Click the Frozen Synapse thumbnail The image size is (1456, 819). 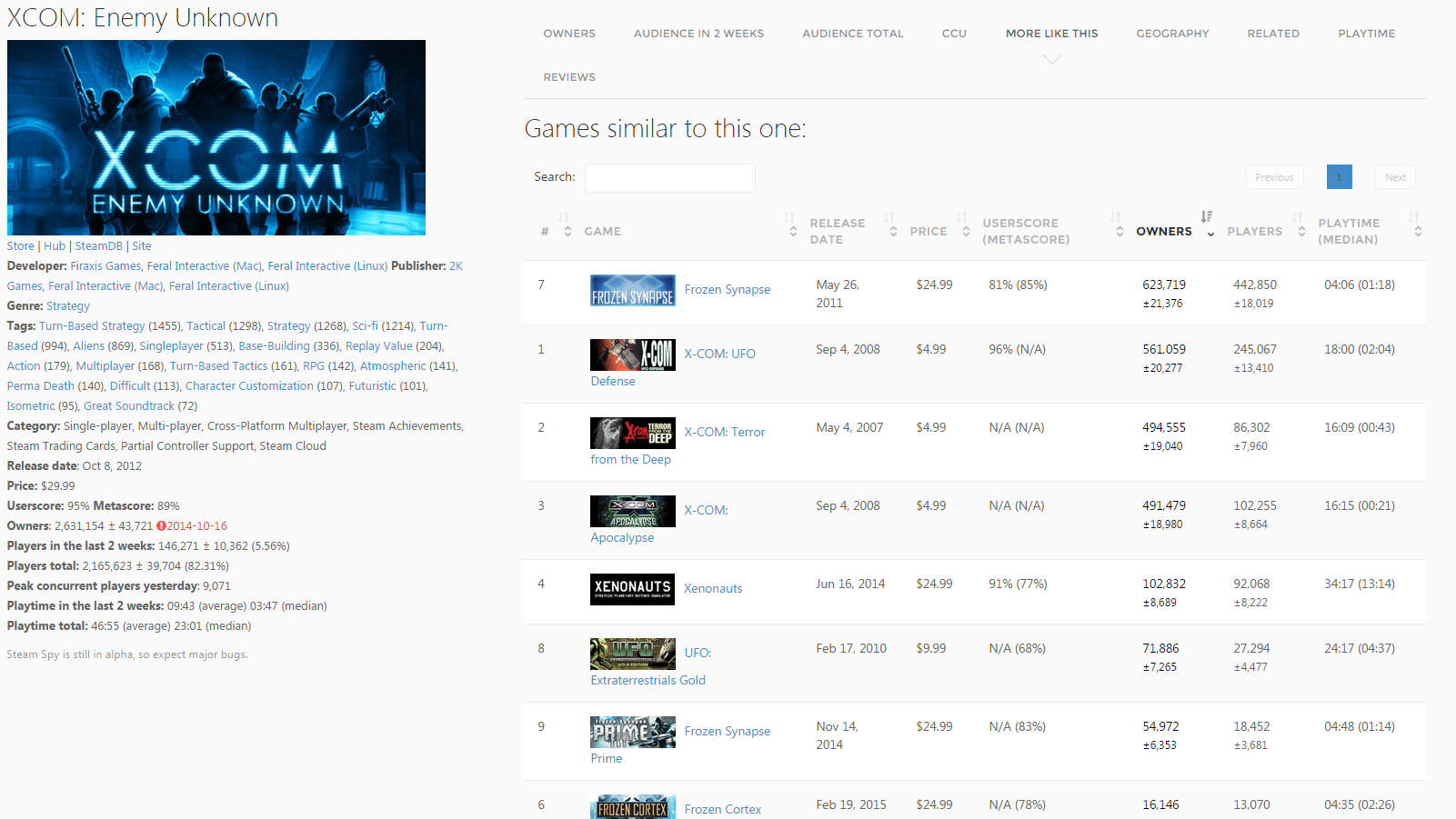click(x=632, y=292)
